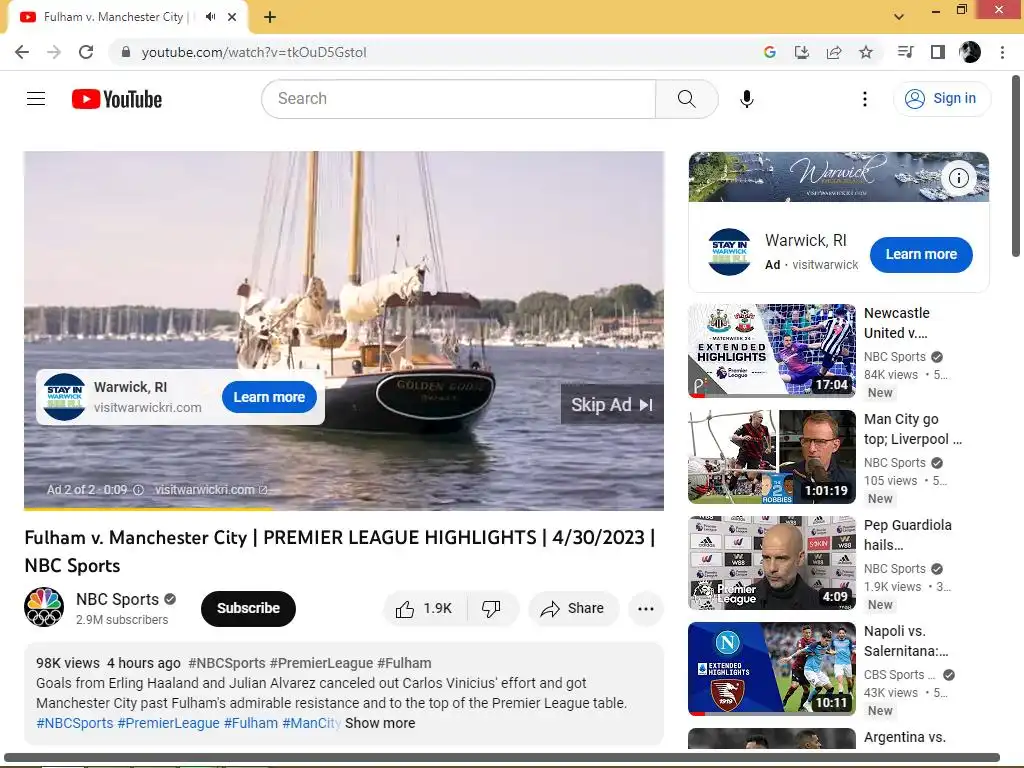This screenshot has width=1024, height=768.
Task: Mute the tab via the speaker icon
Action: 210,17
